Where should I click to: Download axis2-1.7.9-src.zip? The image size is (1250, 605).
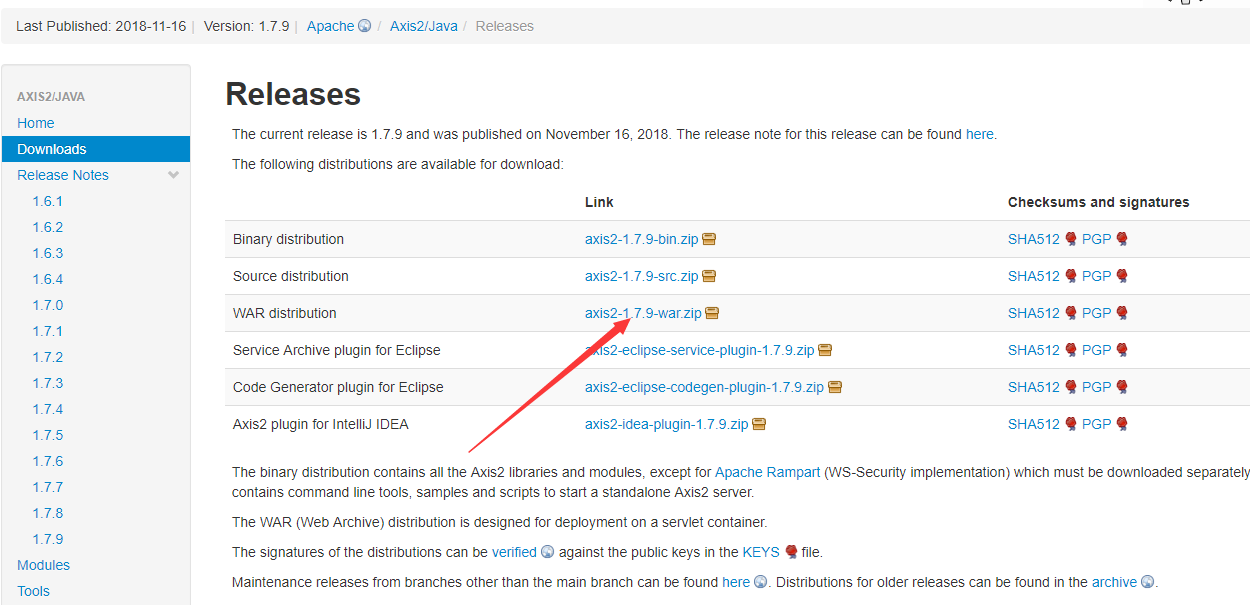click(x=642, y=276)
